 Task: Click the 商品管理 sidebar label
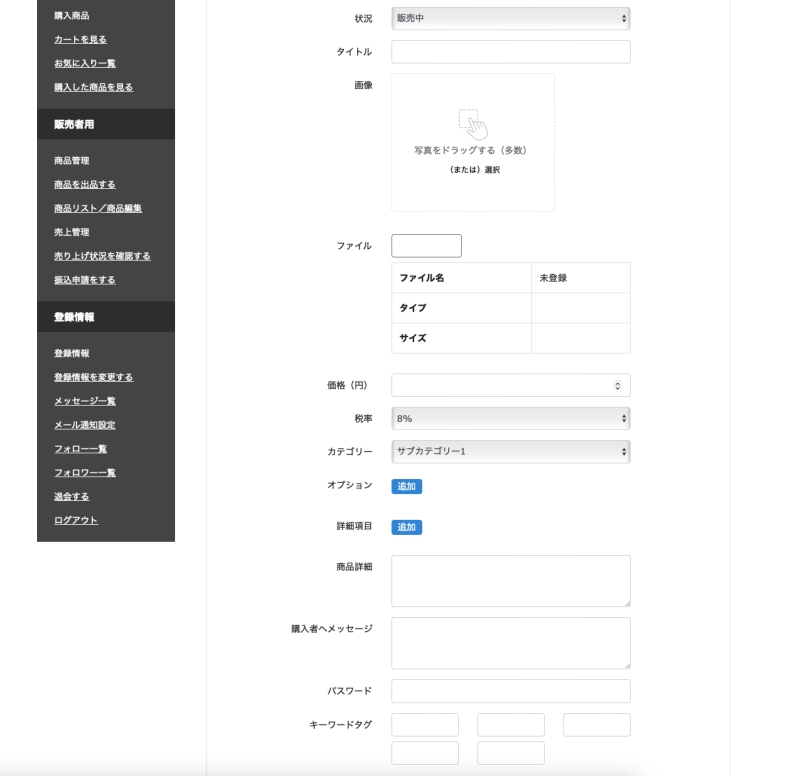[x=71, y=161]
